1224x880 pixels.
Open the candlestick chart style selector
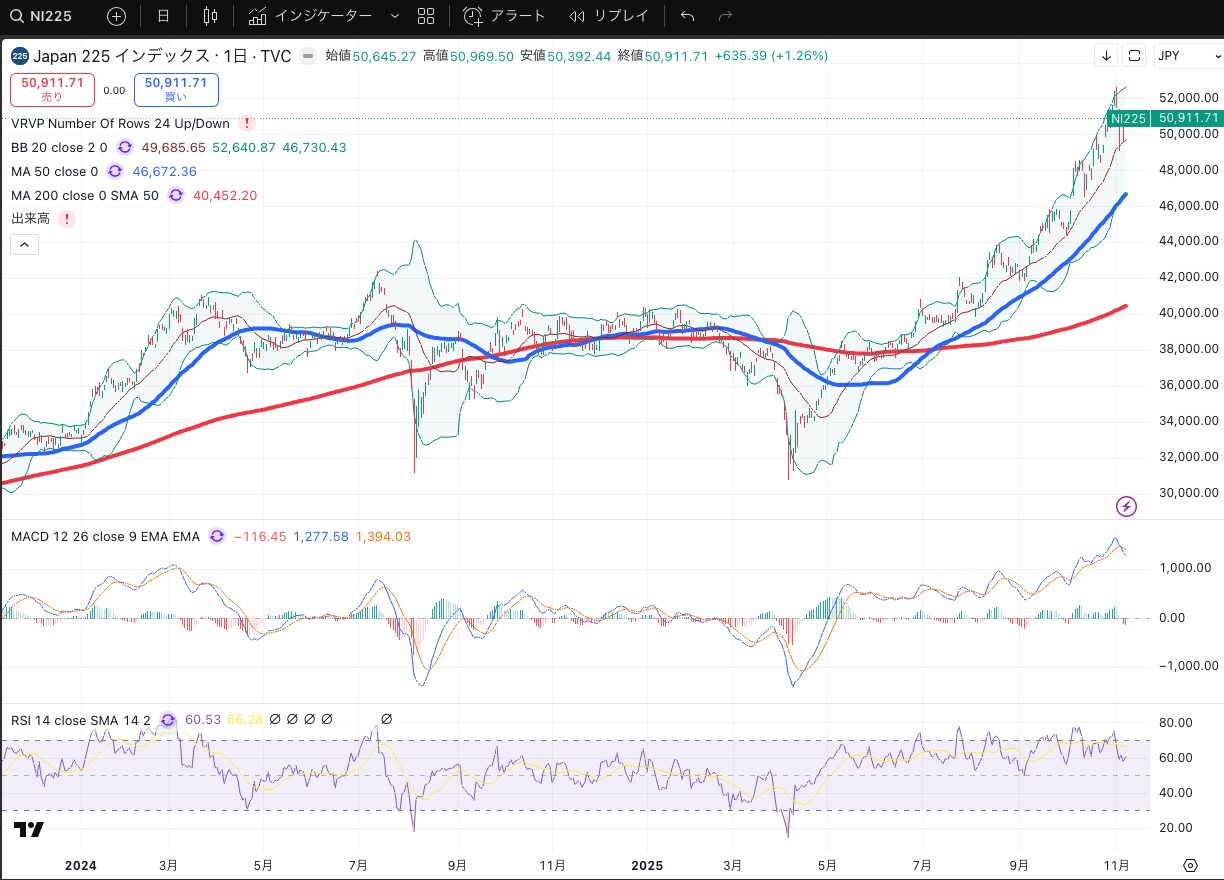[210, 16]
